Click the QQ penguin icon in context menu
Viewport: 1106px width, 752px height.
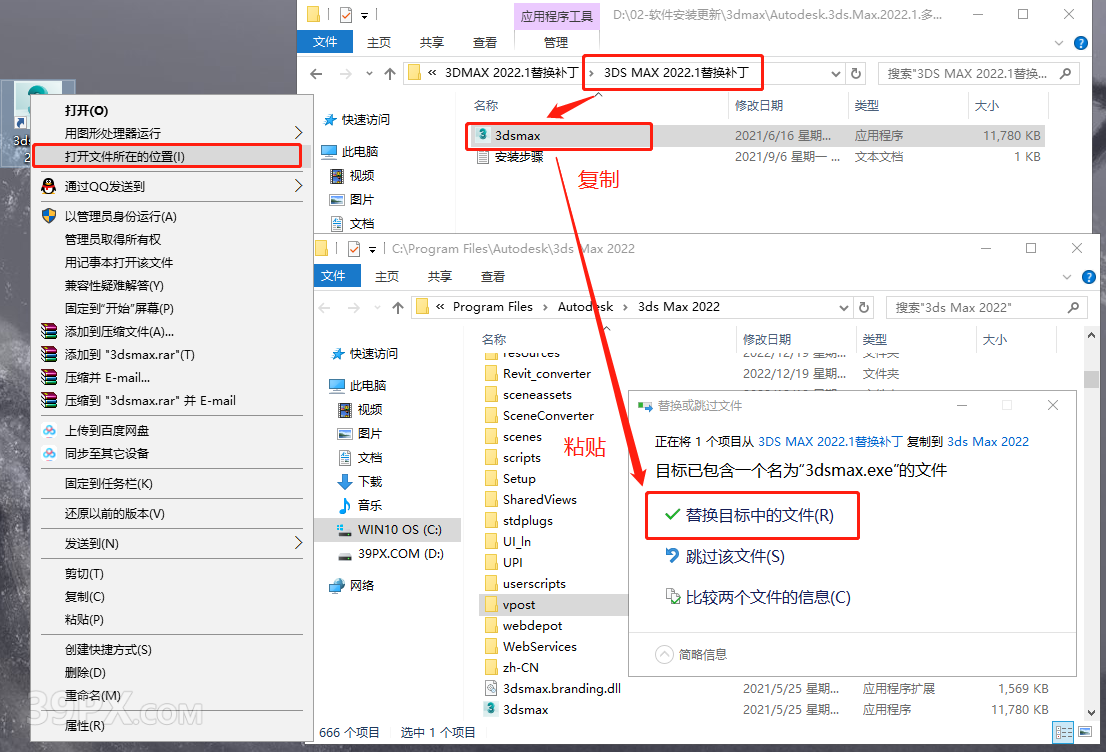[49, 186]
